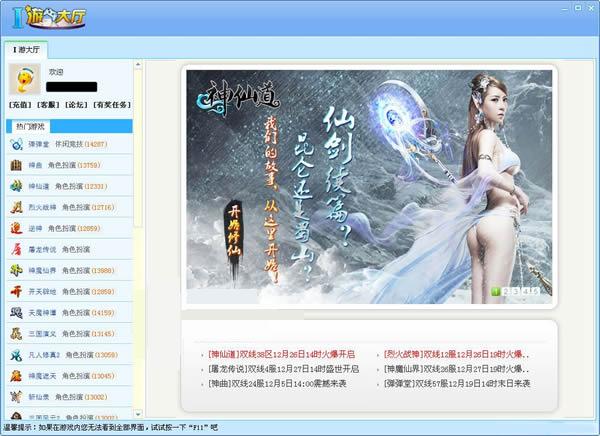Click the I游大厅 logo in the title bar
This screenshot has height=436, width=600.
49,17
